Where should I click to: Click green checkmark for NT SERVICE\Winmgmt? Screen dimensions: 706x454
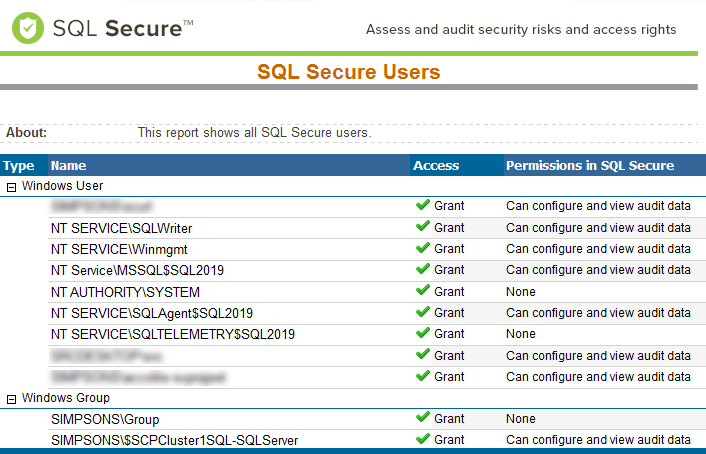[423, 248]
